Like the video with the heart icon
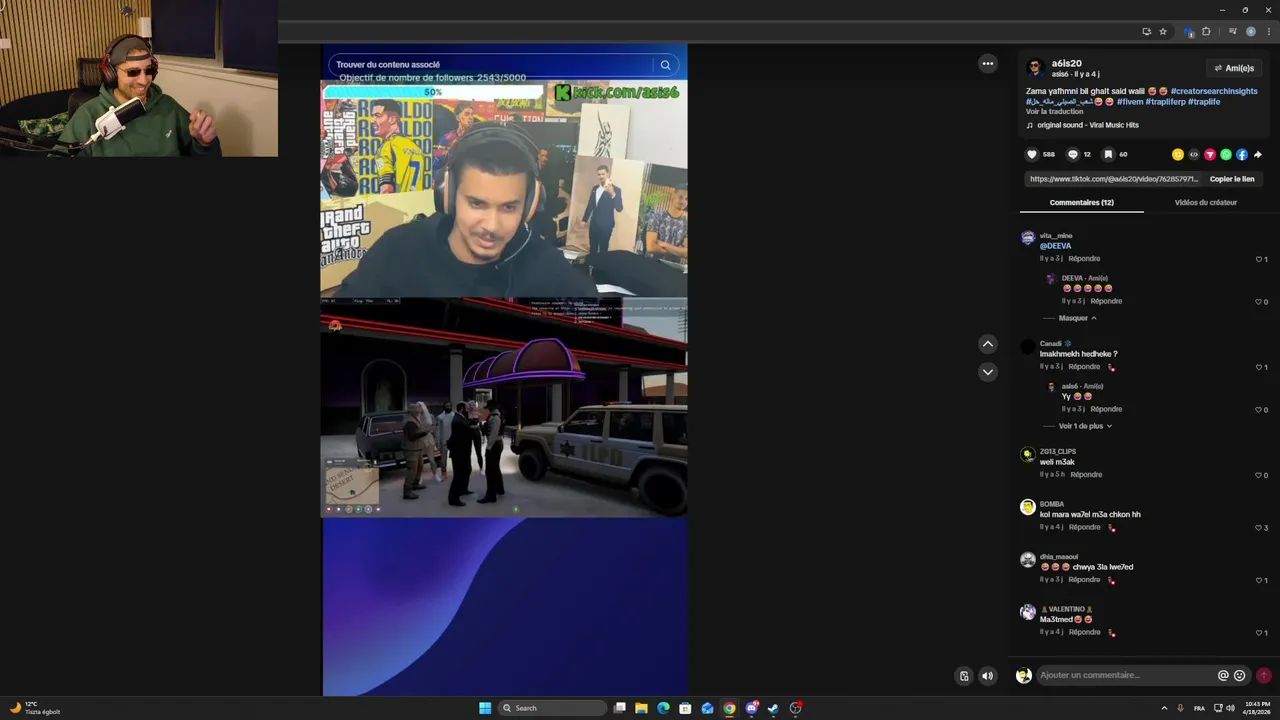 (x=1032, y=155)
